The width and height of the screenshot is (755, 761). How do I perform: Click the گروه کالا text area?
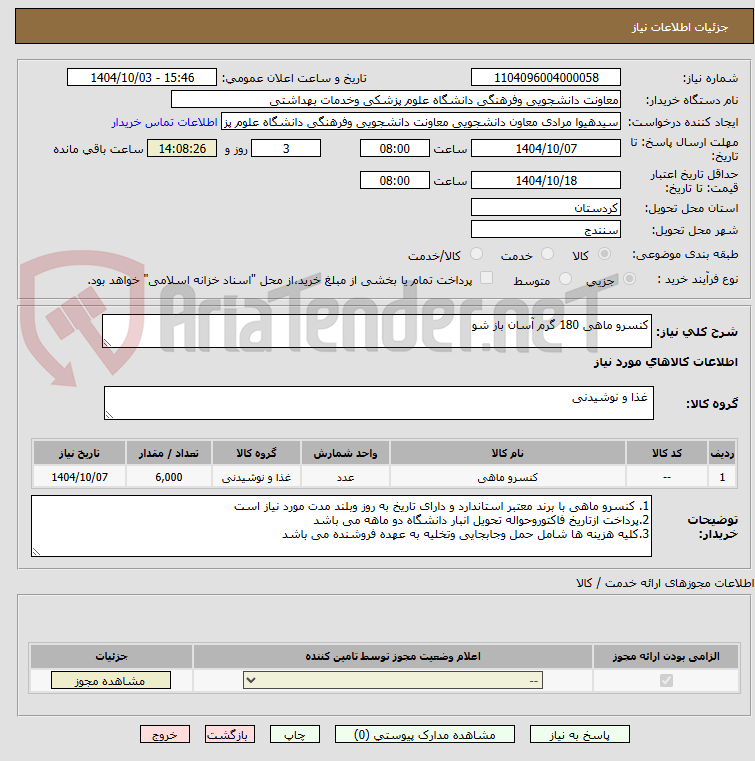click(378, 403)
